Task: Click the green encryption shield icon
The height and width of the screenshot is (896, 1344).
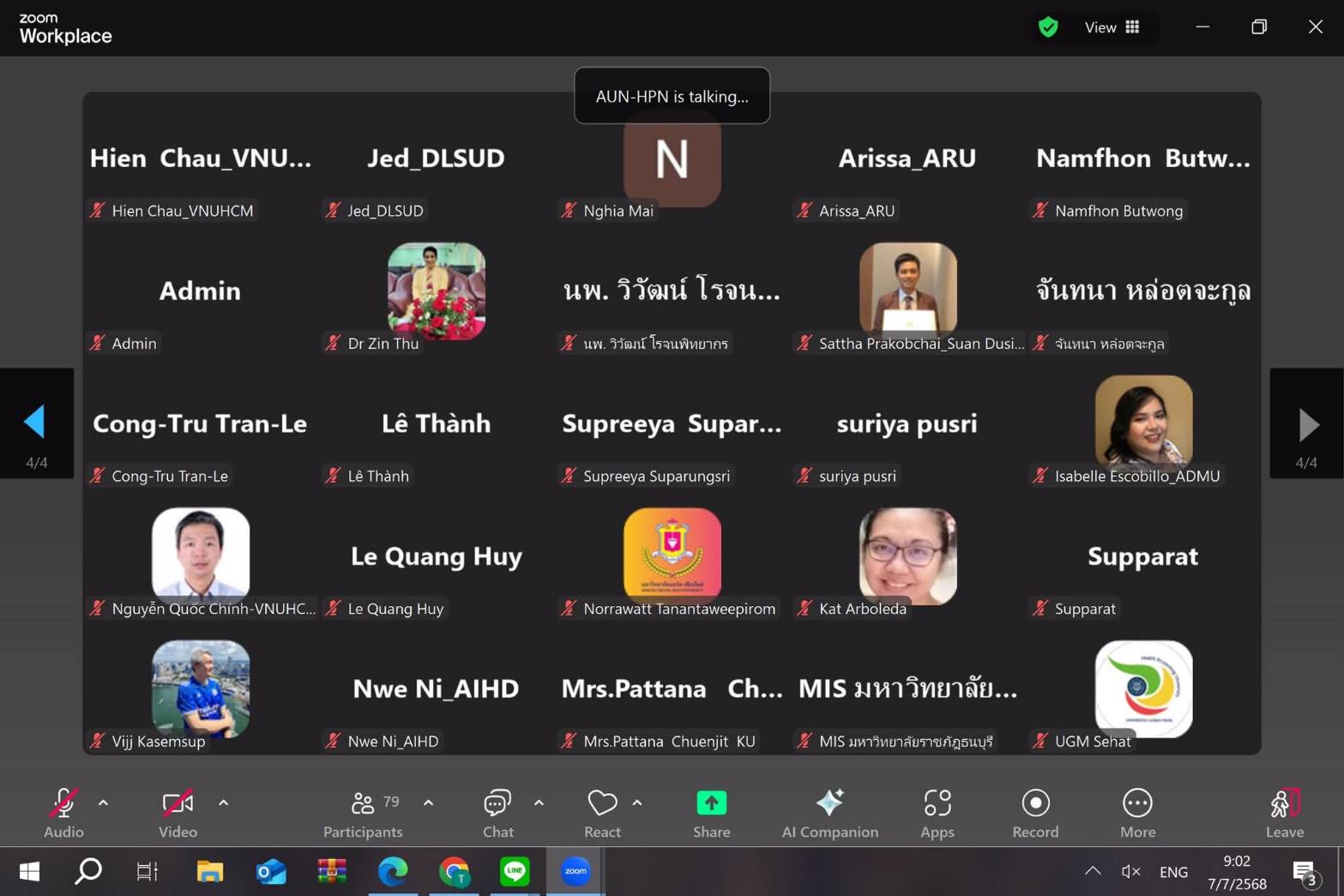Action: tap(1047, 27)
